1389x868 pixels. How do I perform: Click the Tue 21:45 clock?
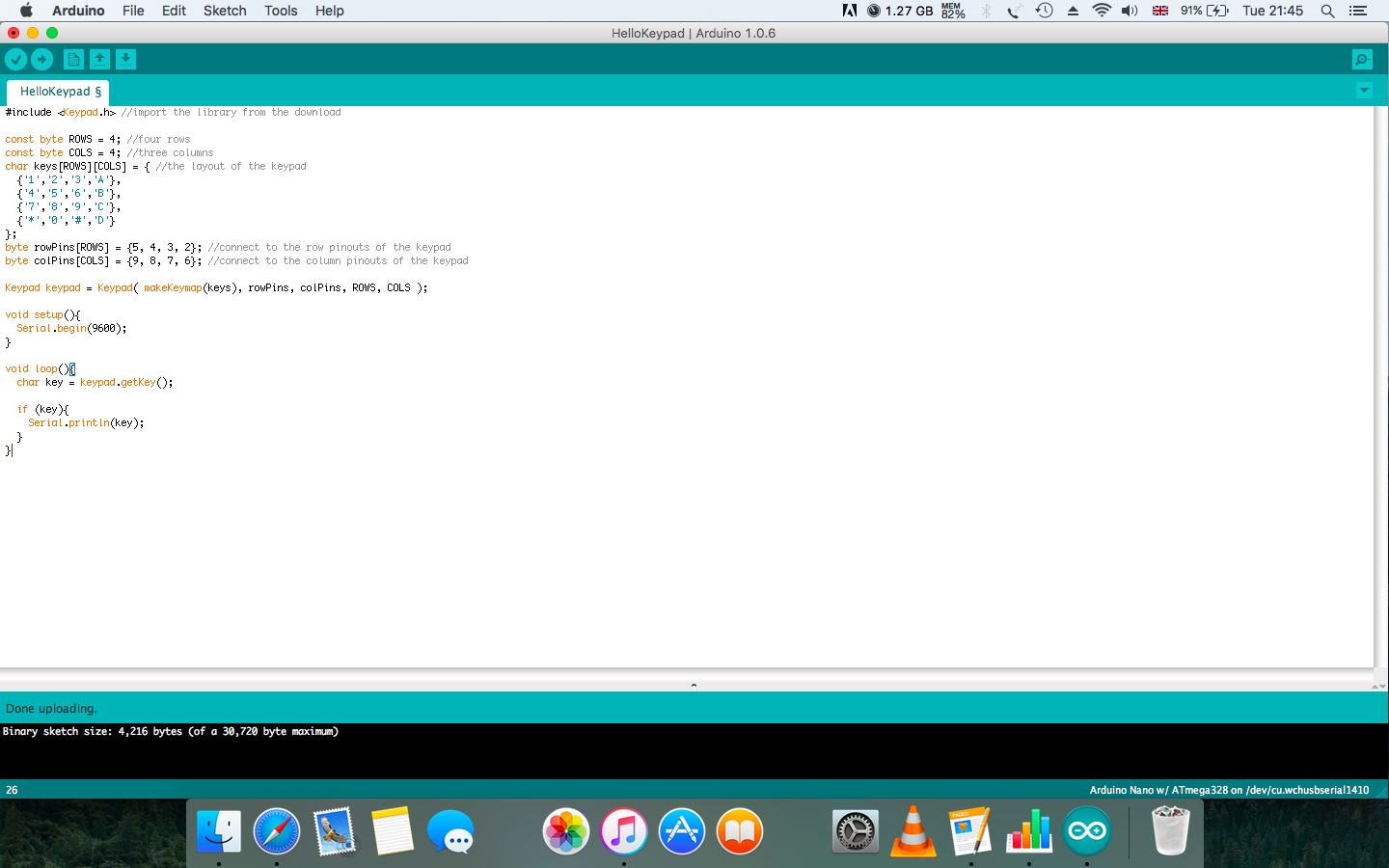(1272, 11)
